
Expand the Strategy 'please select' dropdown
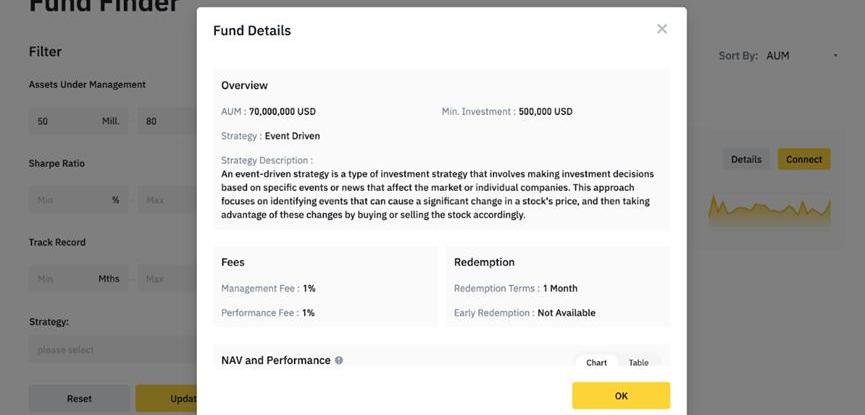tap(112, 350)
